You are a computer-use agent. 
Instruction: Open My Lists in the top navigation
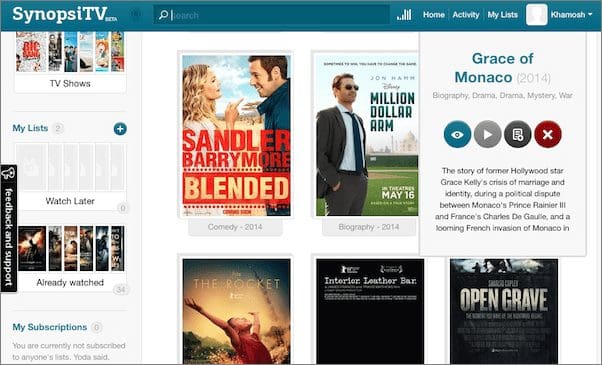pyautogui.click(x=503, y=15)
